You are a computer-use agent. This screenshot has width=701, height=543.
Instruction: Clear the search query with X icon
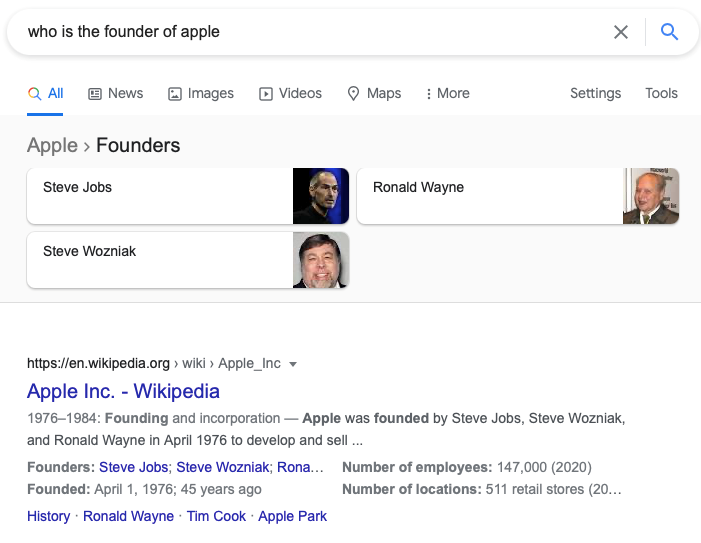pos(621,32)
